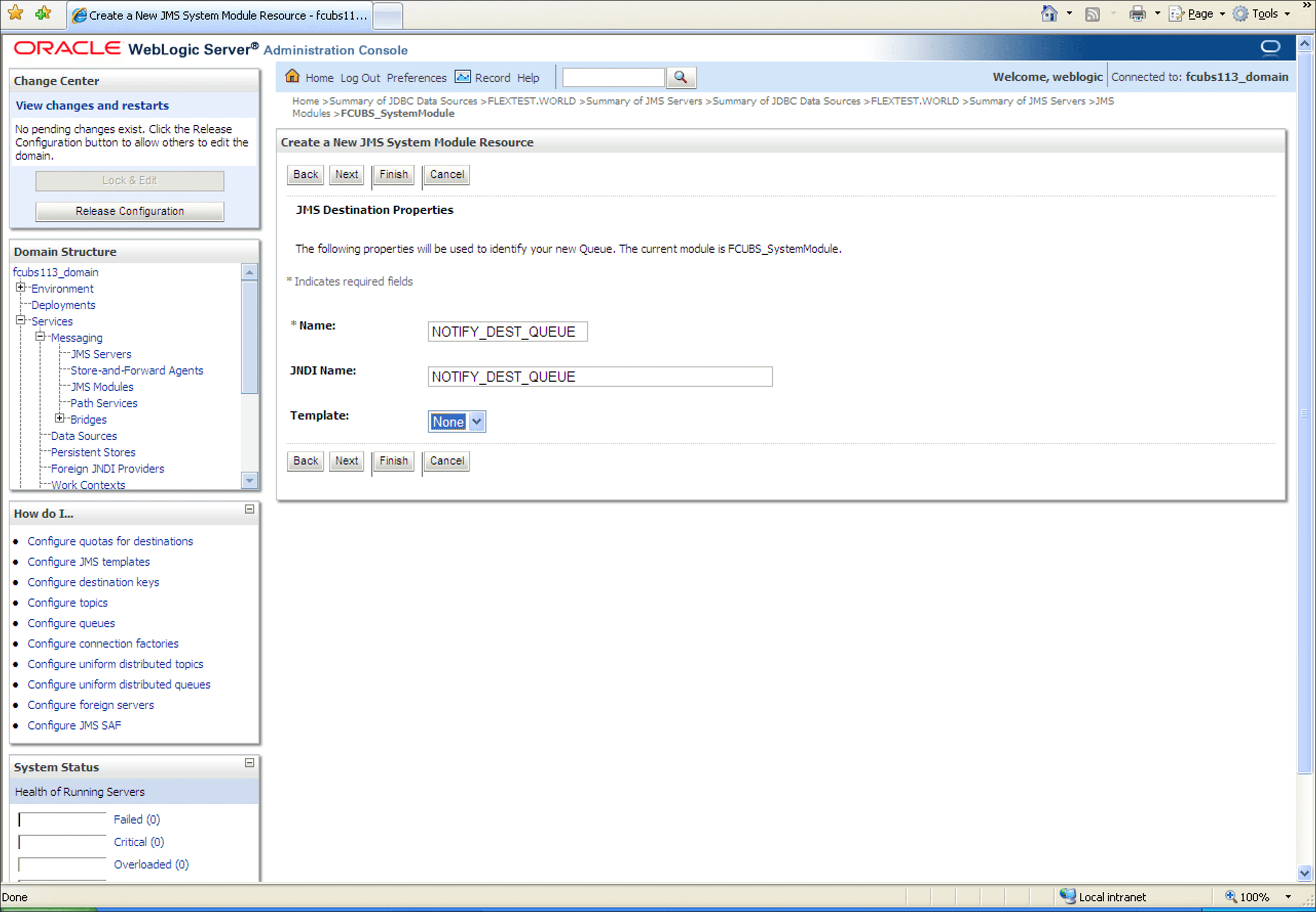Open Configure JMS templates help link

tap(88, 562)
